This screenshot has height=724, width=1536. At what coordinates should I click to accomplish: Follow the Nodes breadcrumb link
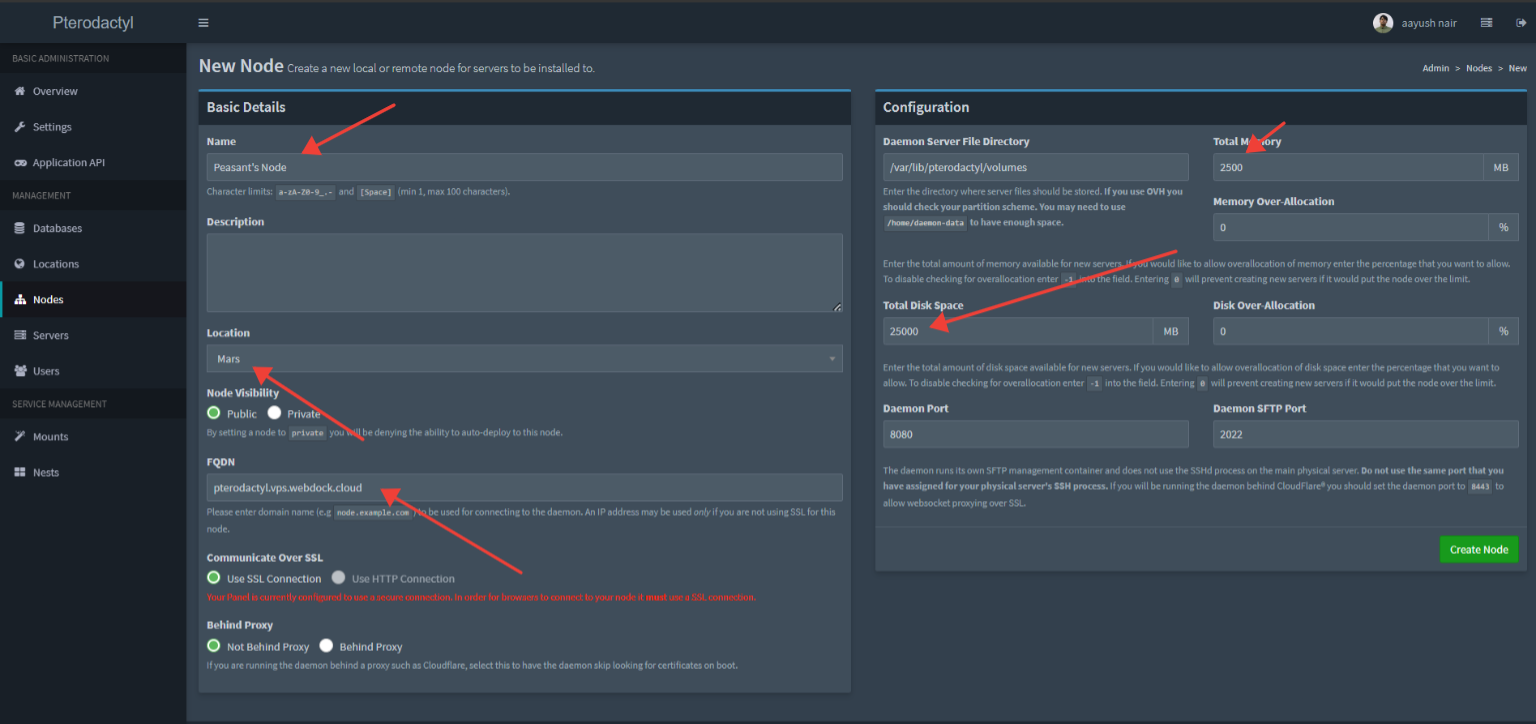(x=1478, y=68)
